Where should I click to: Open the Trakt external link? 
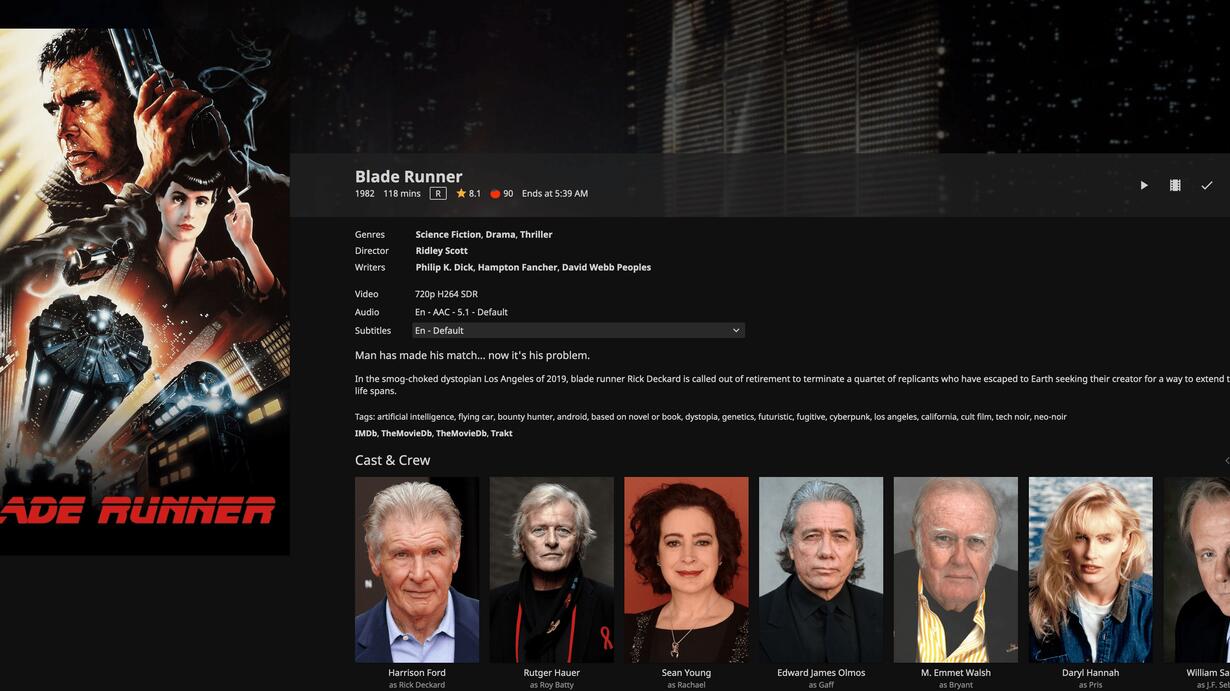(x=502, y=433)
